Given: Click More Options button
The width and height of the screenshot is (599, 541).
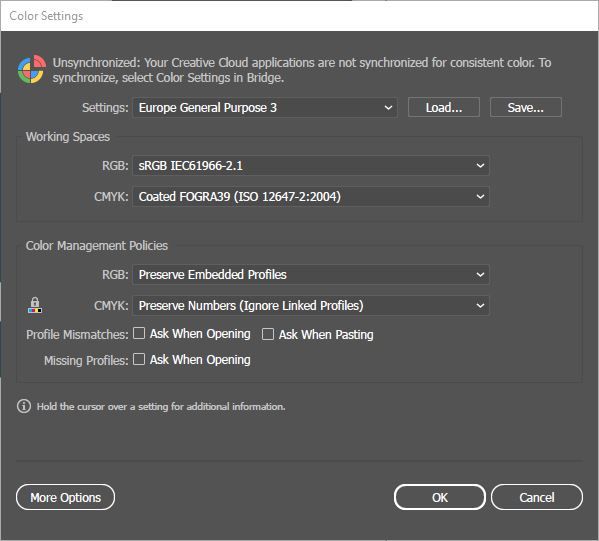Looking at the screenshot, I should (65, 497).
